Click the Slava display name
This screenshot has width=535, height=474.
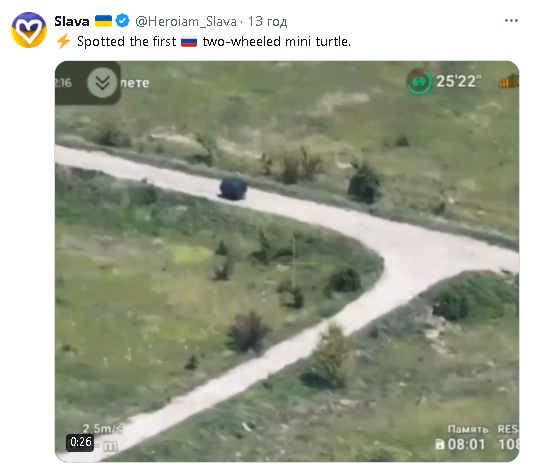[72, 21]
